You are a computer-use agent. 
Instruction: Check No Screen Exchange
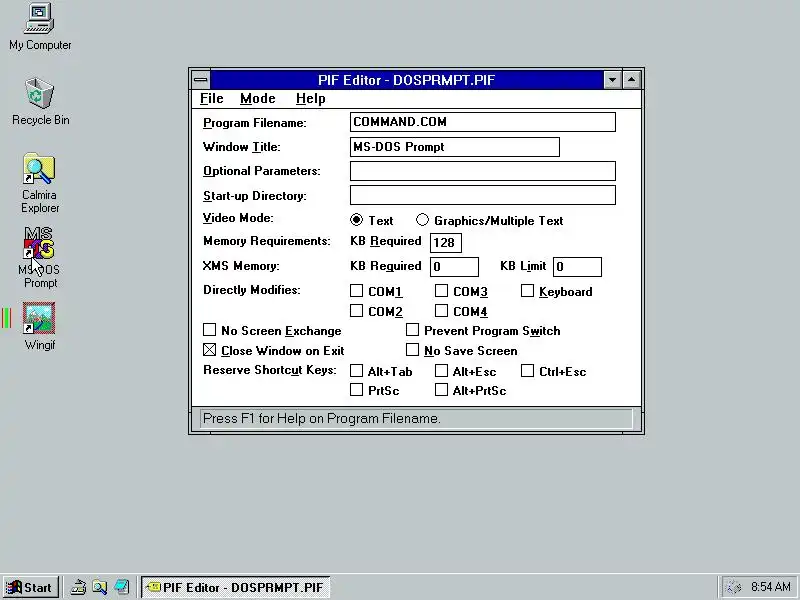pyautogui.click(x=210, y=330)
